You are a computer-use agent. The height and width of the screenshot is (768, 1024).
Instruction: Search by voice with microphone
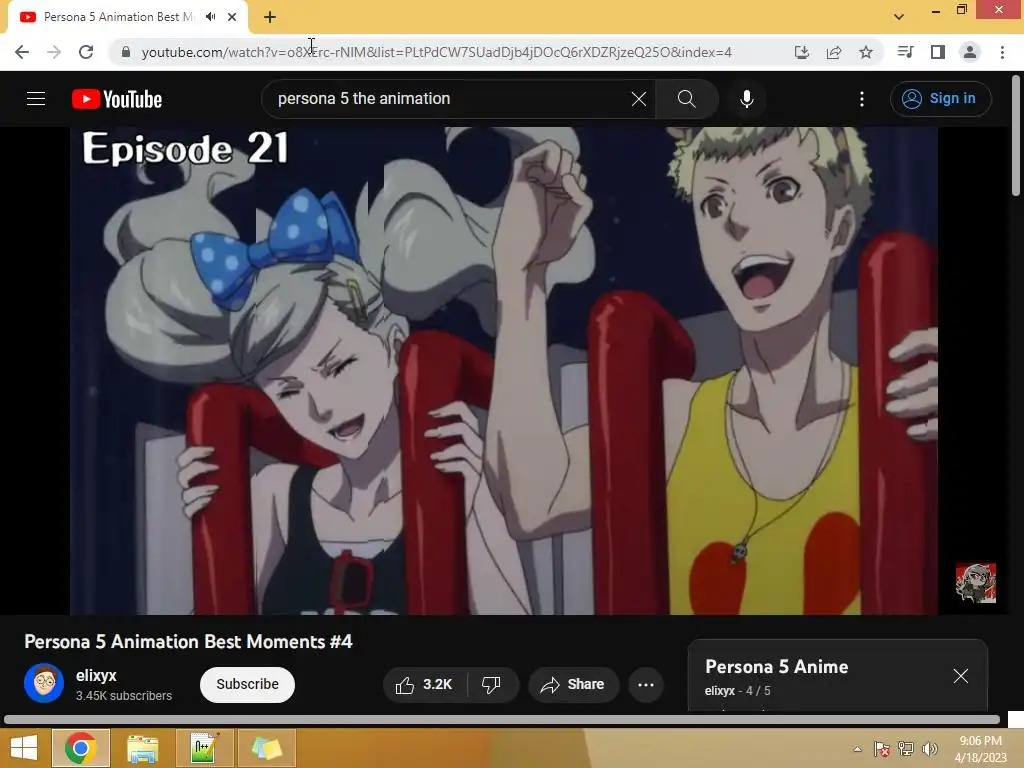pyautogui.click(x=746, y=99)
